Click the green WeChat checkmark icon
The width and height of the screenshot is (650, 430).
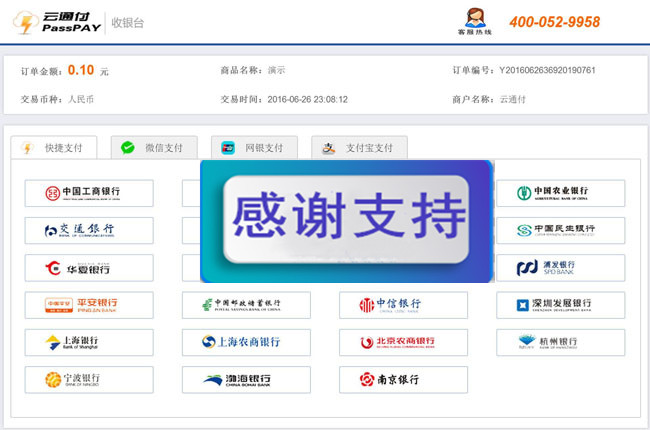click(x=128, y=148)
